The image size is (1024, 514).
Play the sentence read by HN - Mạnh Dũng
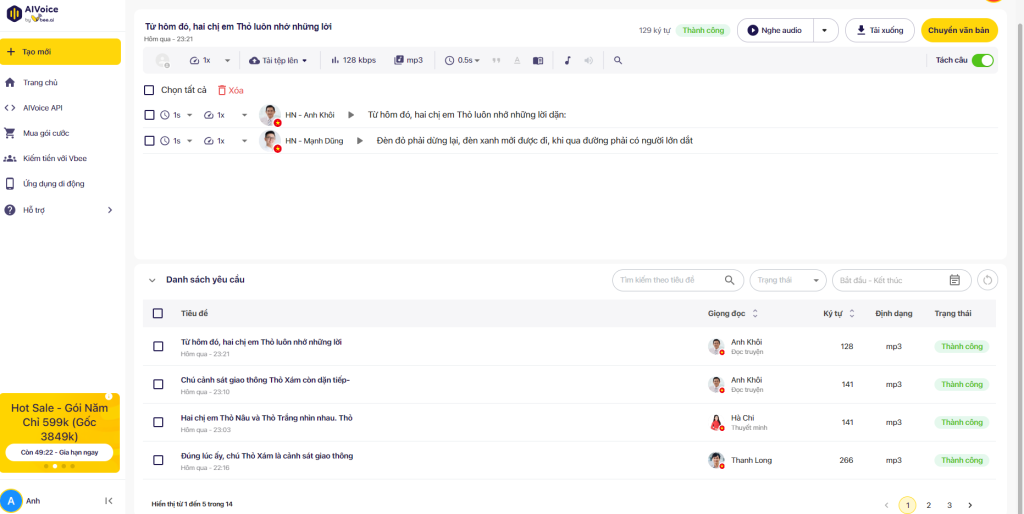point(361,141)
